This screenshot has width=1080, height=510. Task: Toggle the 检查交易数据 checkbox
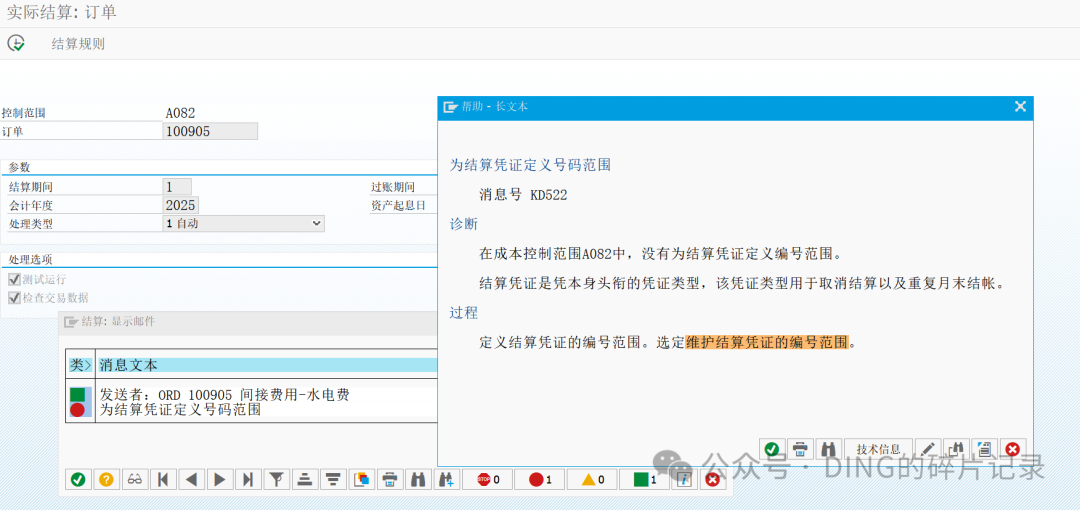(x=14, y=298)
